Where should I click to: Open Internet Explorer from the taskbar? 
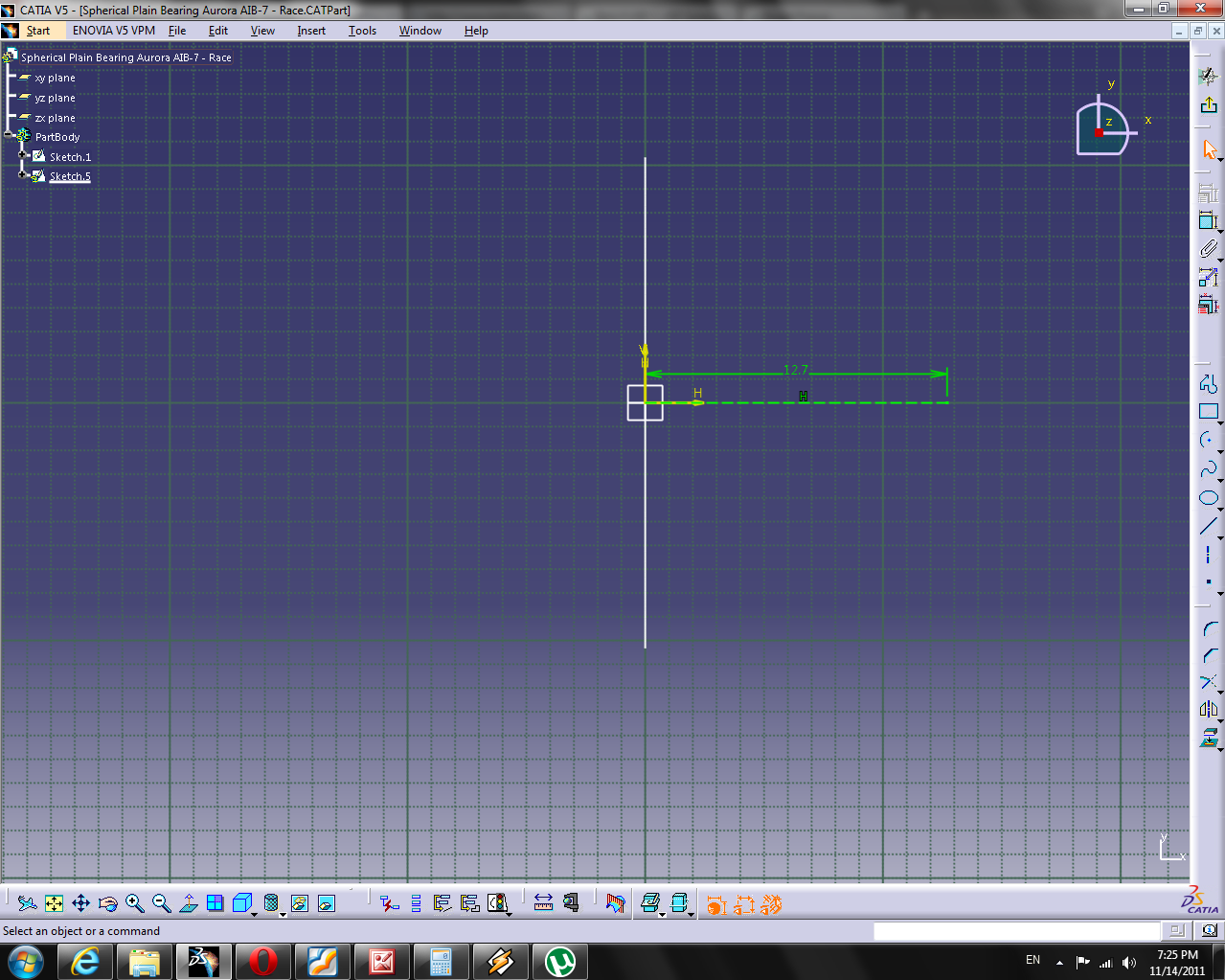85,962
